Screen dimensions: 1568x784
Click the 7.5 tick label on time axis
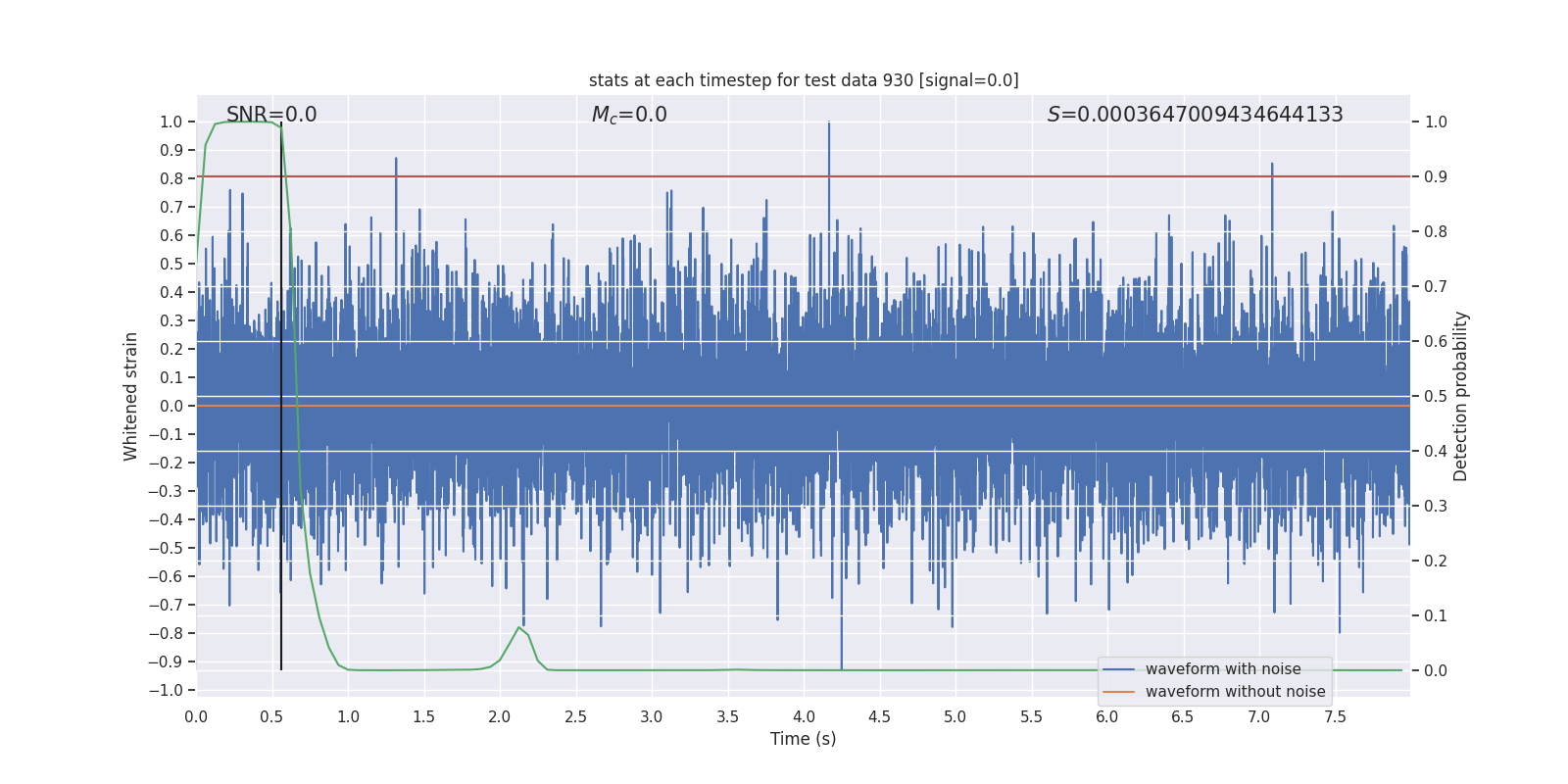tap(1335, 716)
